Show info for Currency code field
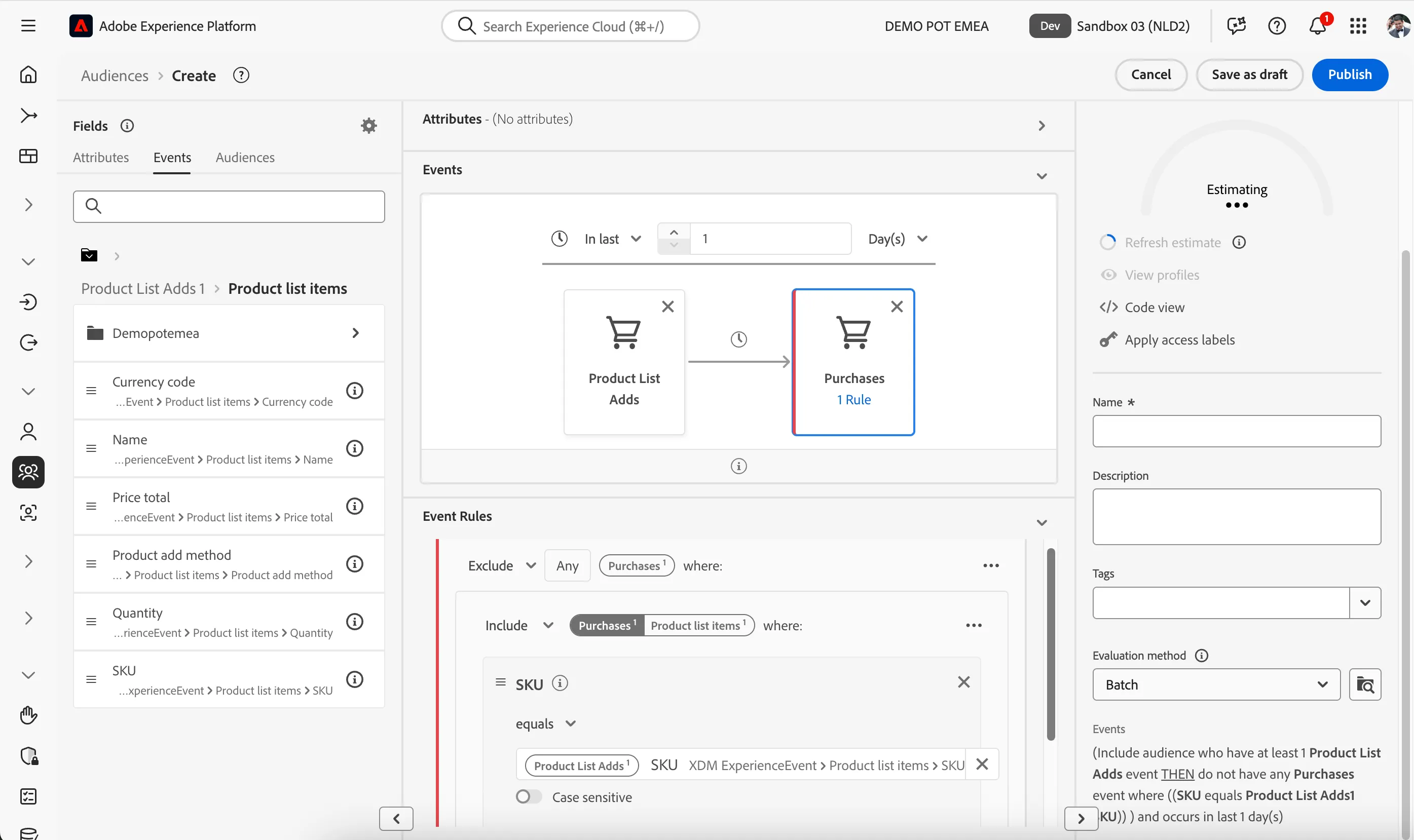This screenshot has height=840, width=1414. coord(354,391)
